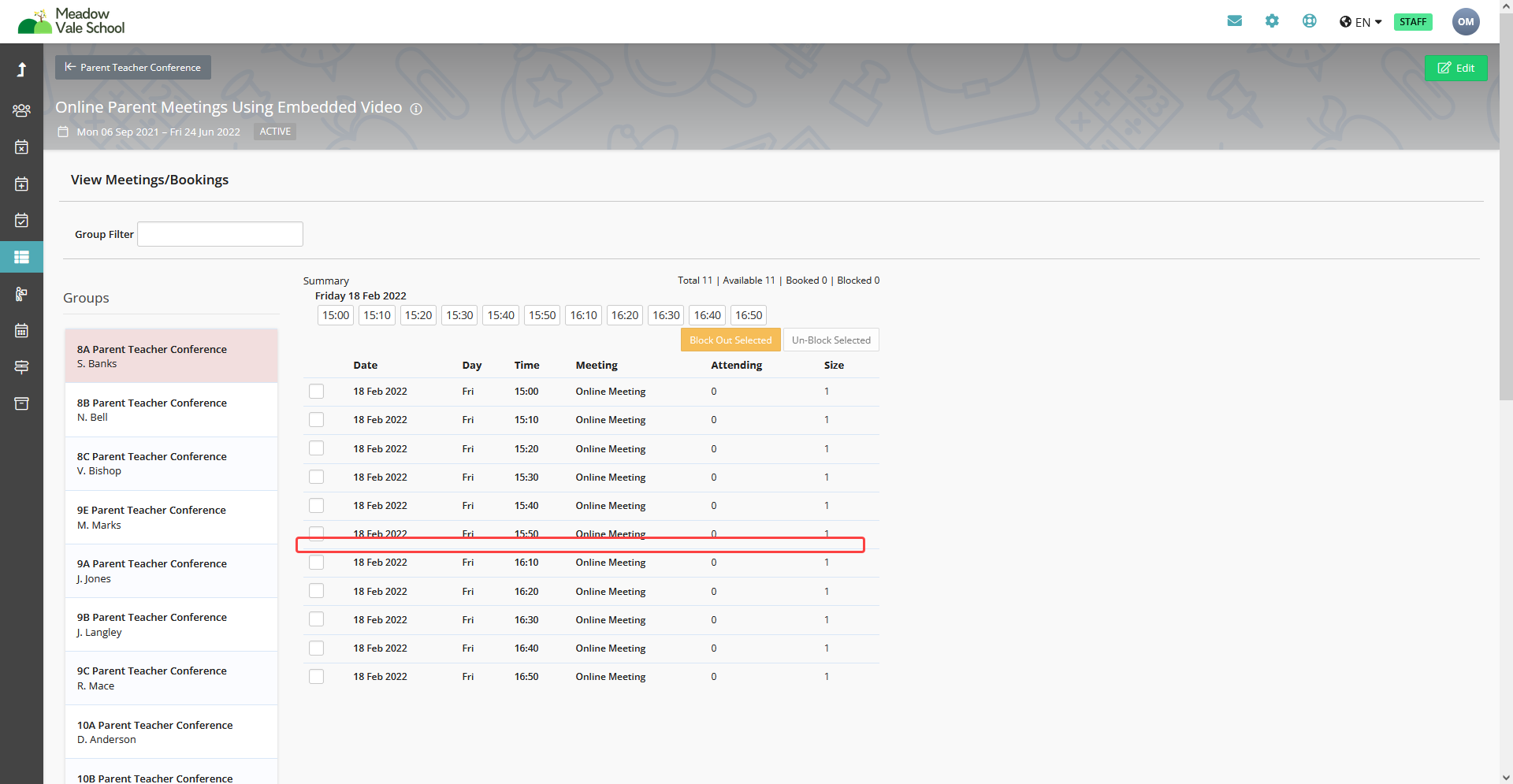Open the calendar with checkmark sidebar icon

21,221
